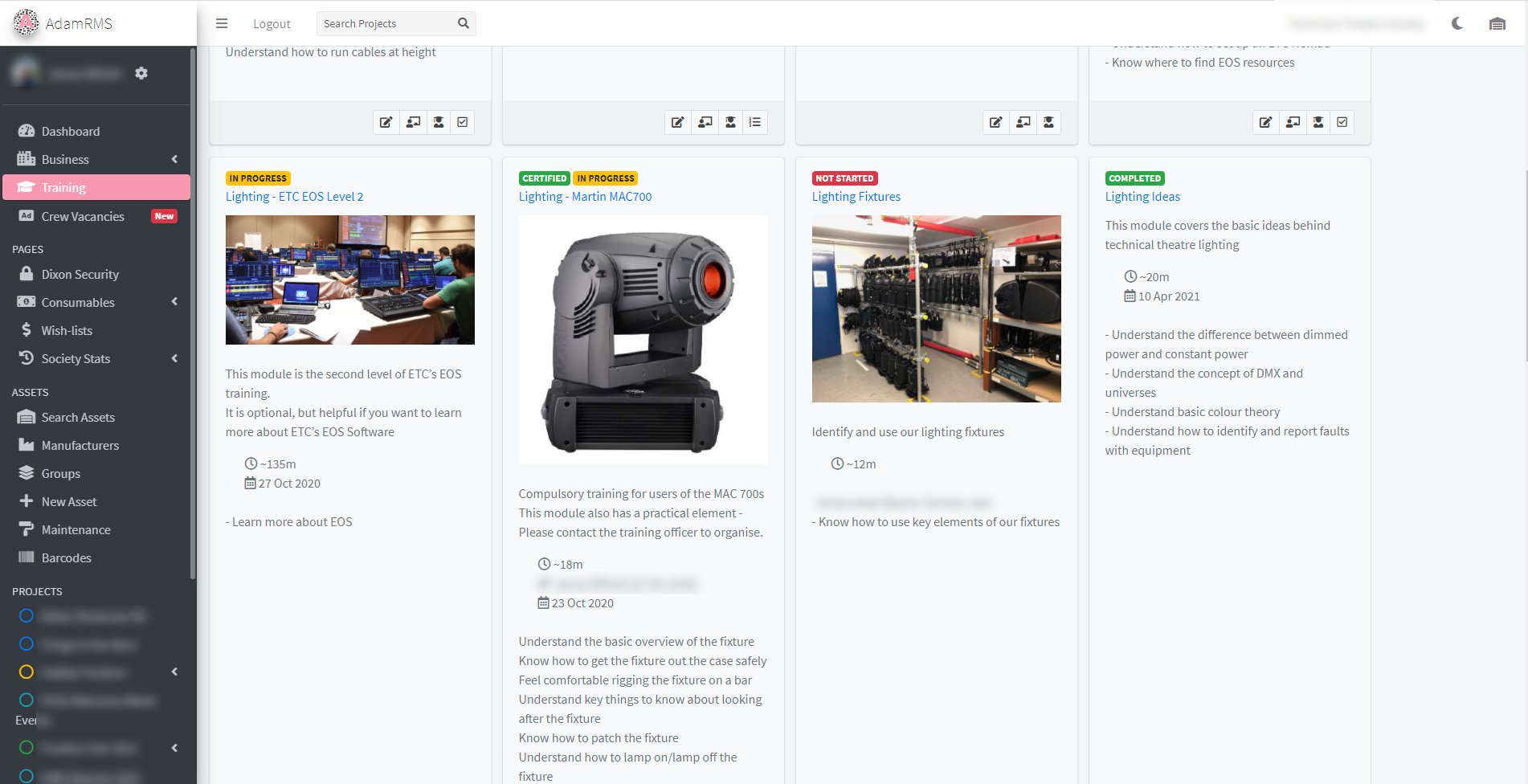Image resolution: width=1528 pixels, height=784 pixels.
Task: Click the Martin MAC700 fixture image
Action: [x=643, y=339]
